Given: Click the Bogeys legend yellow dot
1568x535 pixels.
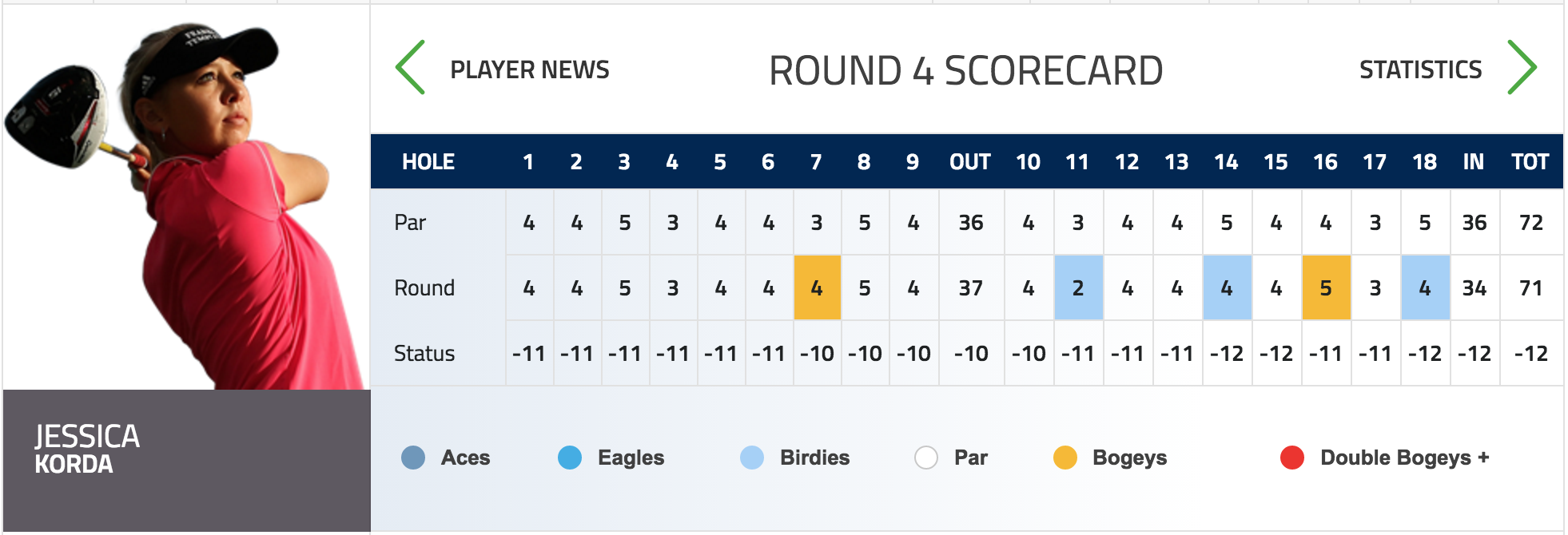Looking at the screenshot, I should tap(1065, 458).
